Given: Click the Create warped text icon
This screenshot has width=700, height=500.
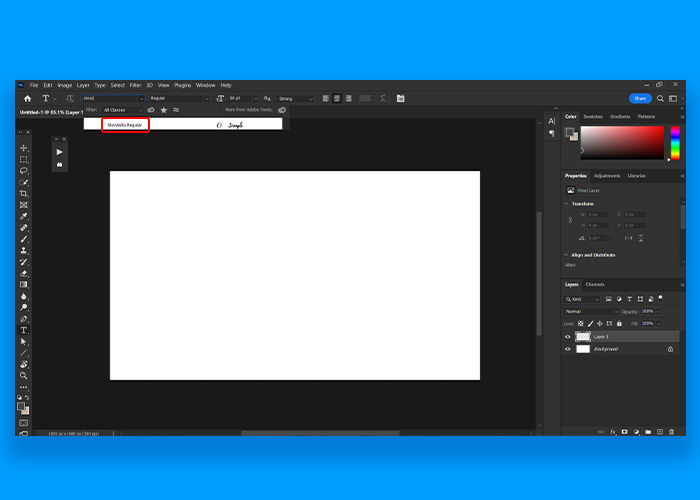Looking at the screenshot, I should click(383, 98).
